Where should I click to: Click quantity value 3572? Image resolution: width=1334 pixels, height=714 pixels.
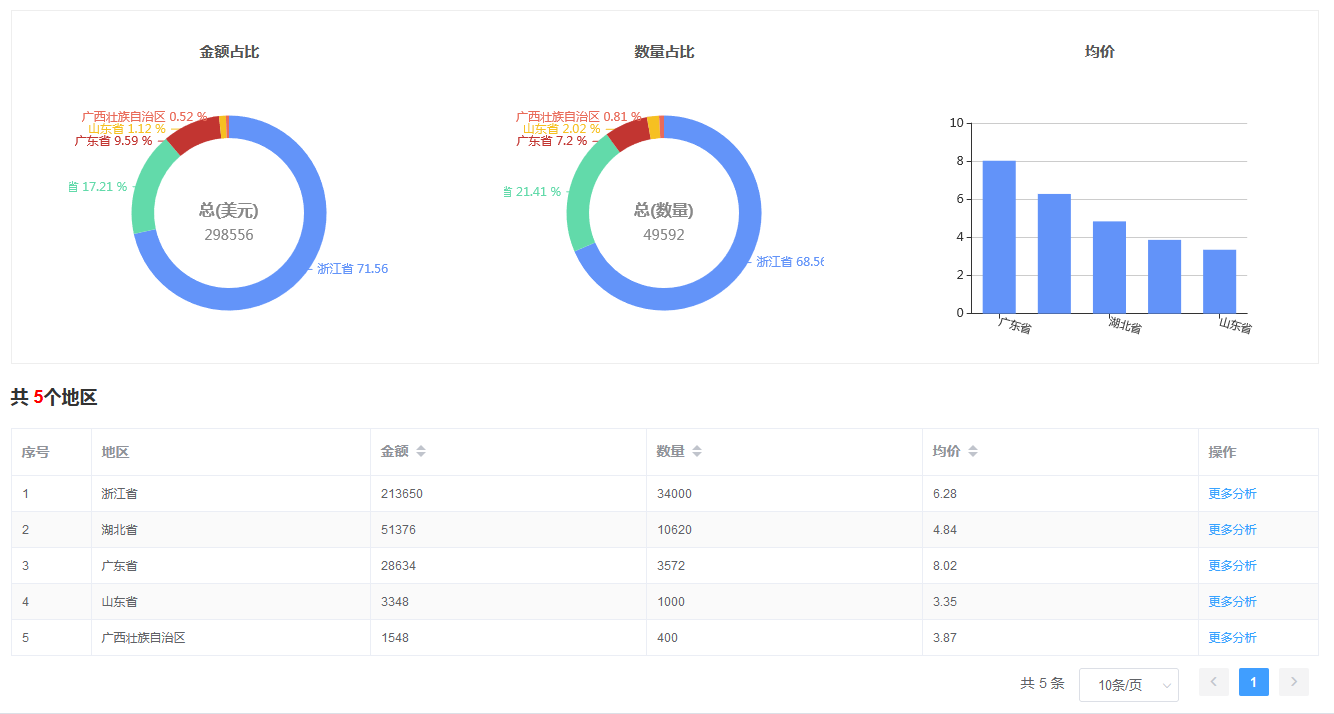coord(671,566)
